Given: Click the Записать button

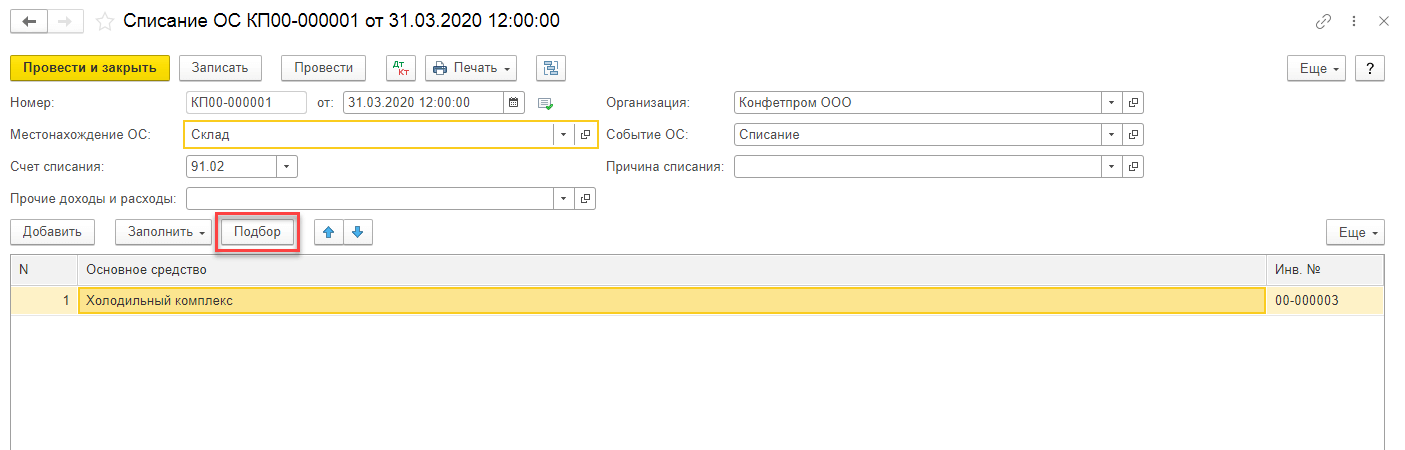Looking at the screenshot, I should pos(220,68).
